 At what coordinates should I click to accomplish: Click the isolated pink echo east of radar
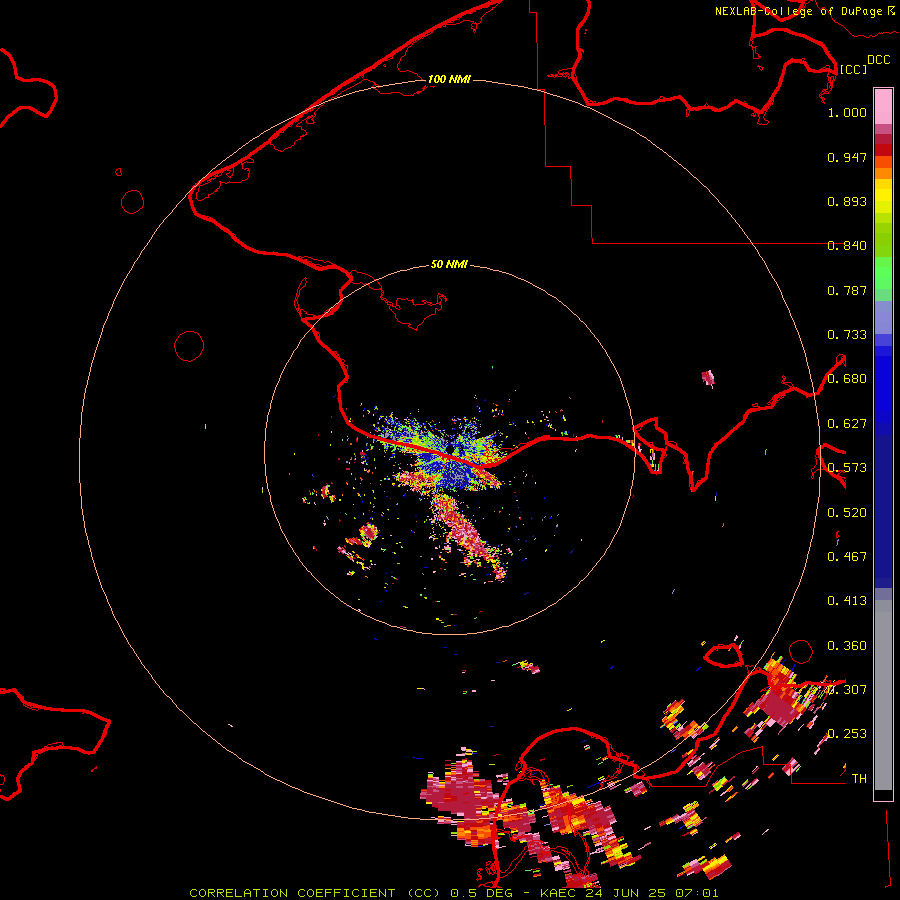coord(708,378)
